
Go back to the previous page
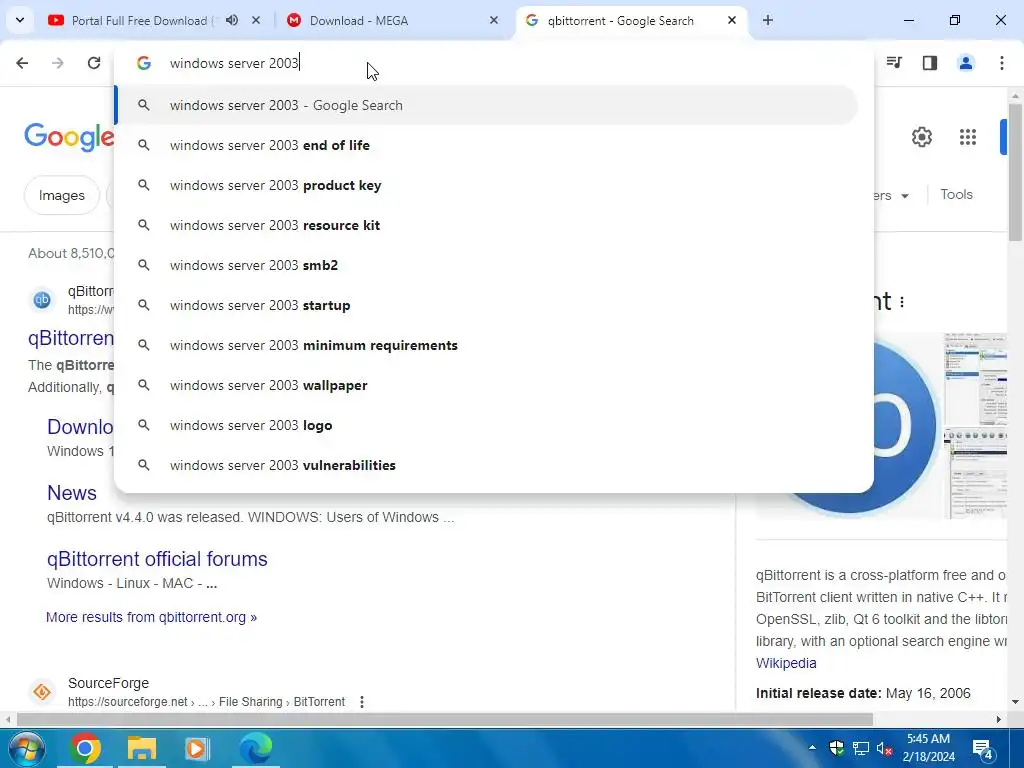pyautogui.click(x=22, y=63)
